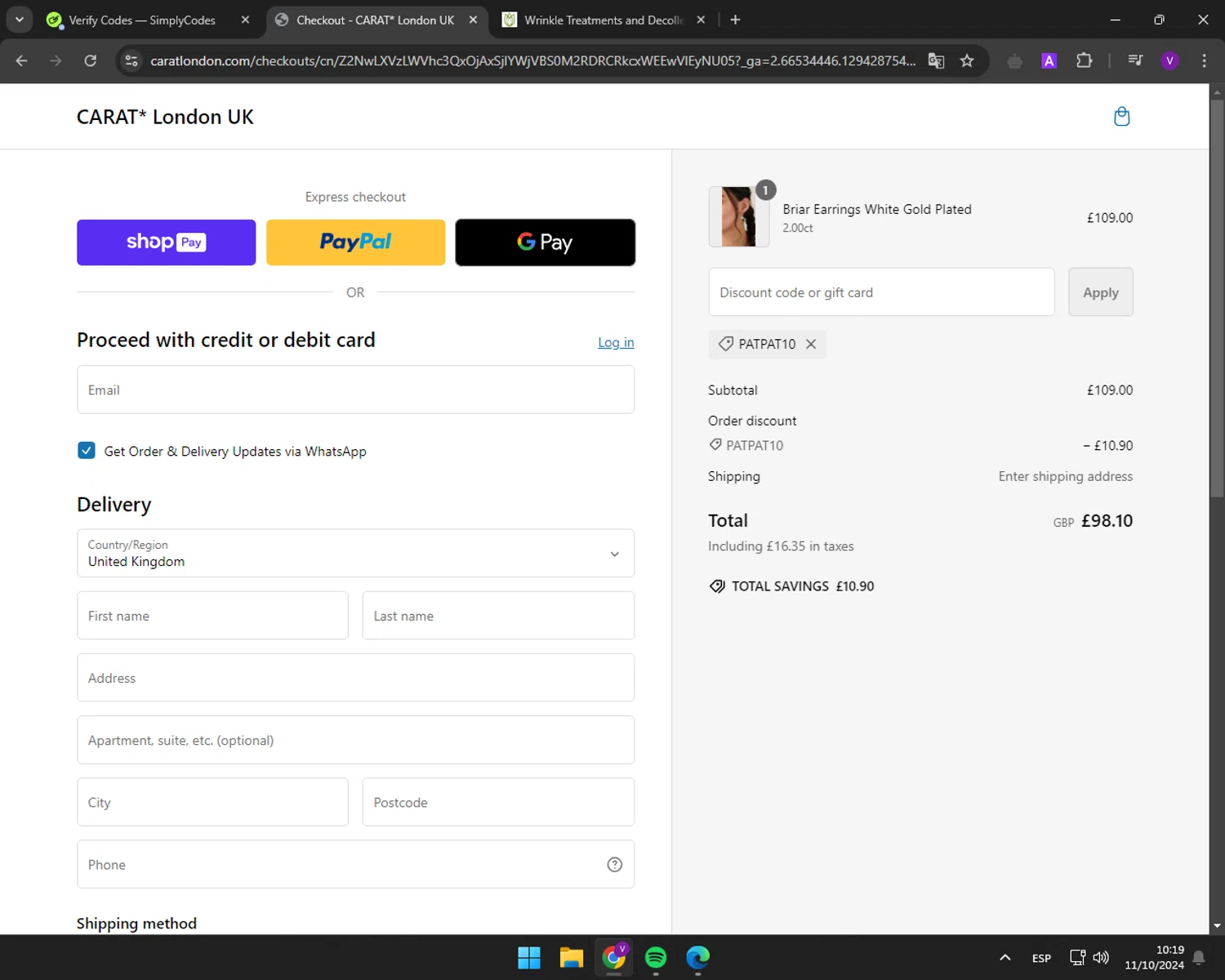Pay with PayPal express checkout
Screen dimensions: 1225x980
pos(355,243)
